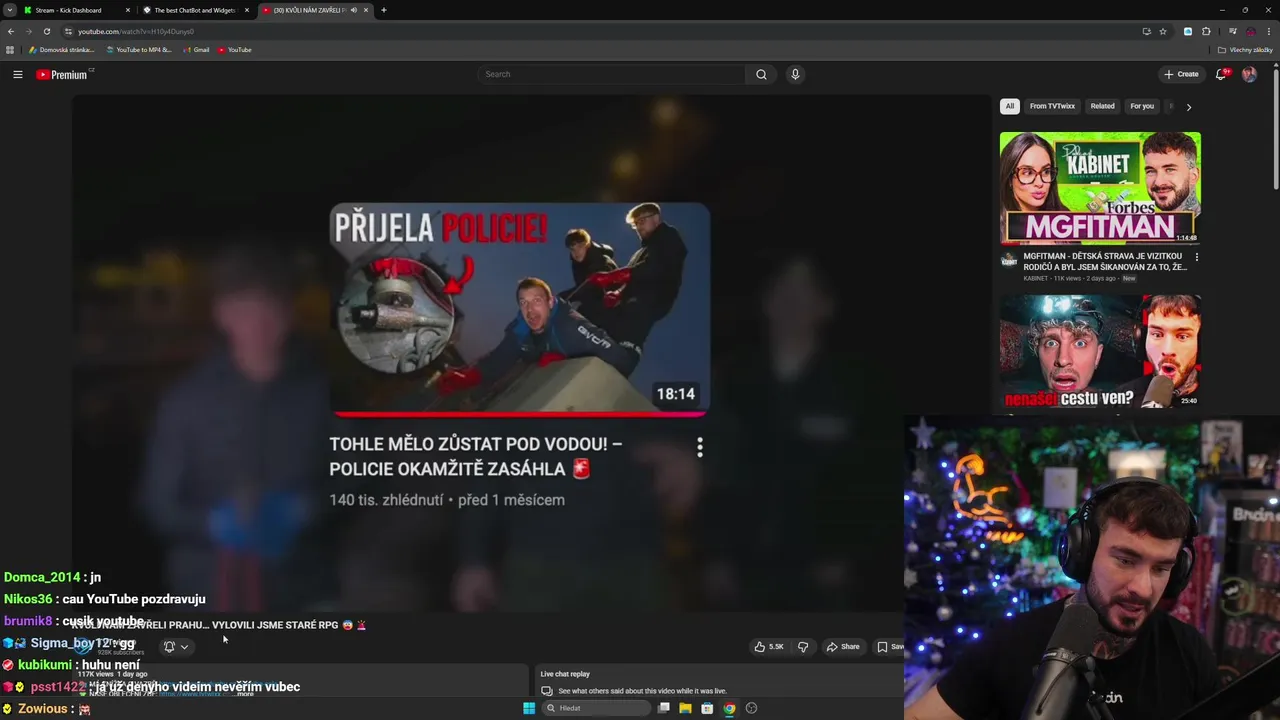View site information icon in the address bar
Viewport: 1280px width, 720px height.
pyautogui.click(x=68, y=31)
